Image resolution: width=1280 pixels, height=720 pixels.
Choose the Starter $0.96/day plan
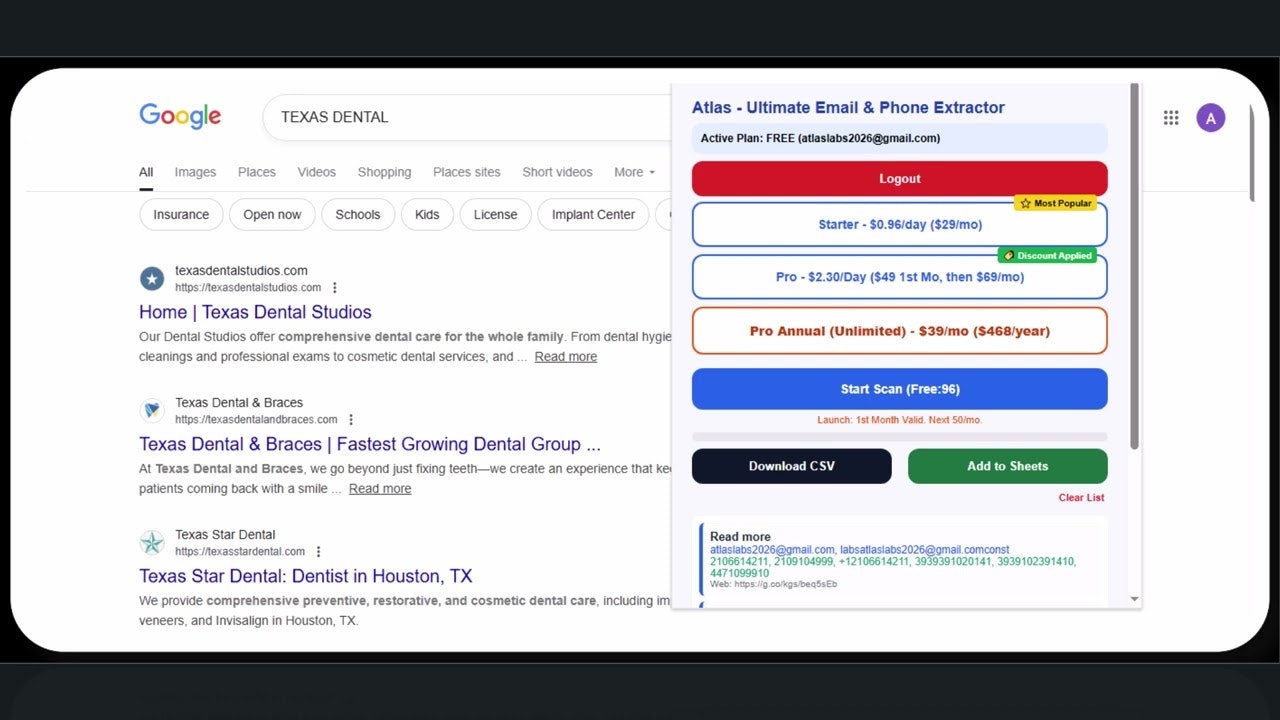(899, 225)
